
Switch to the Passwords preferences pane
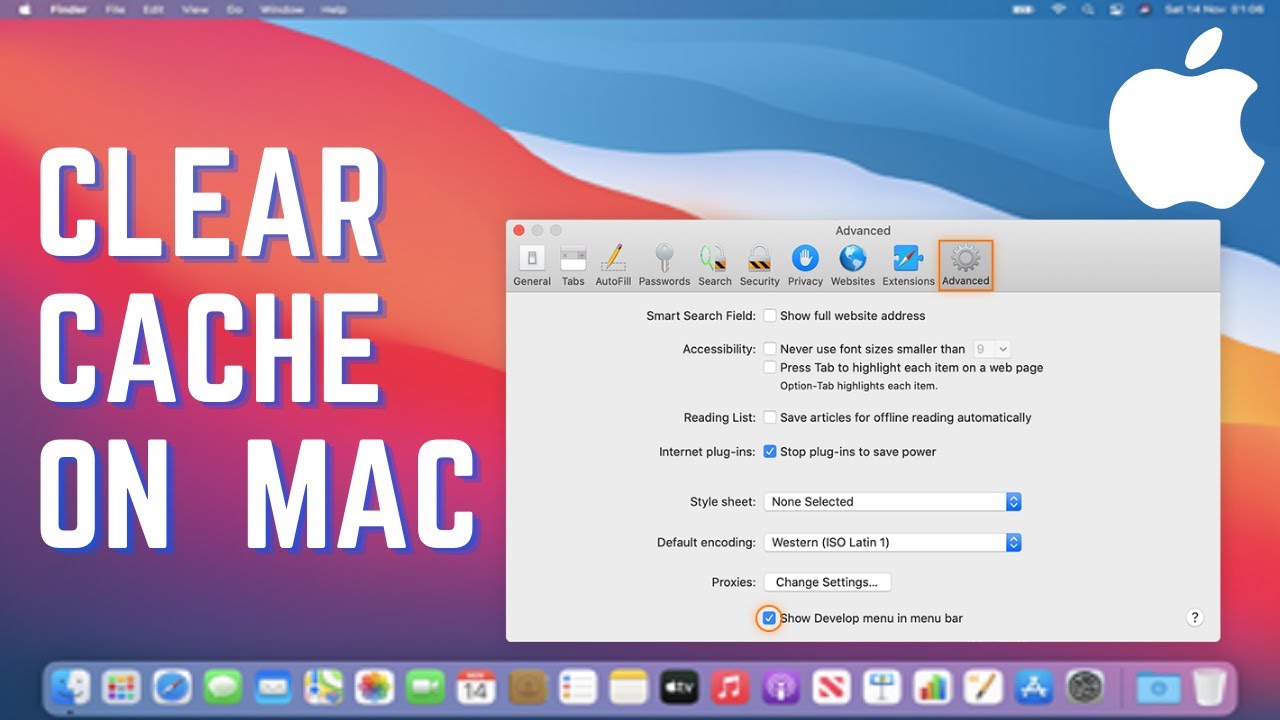pos(664,263)
